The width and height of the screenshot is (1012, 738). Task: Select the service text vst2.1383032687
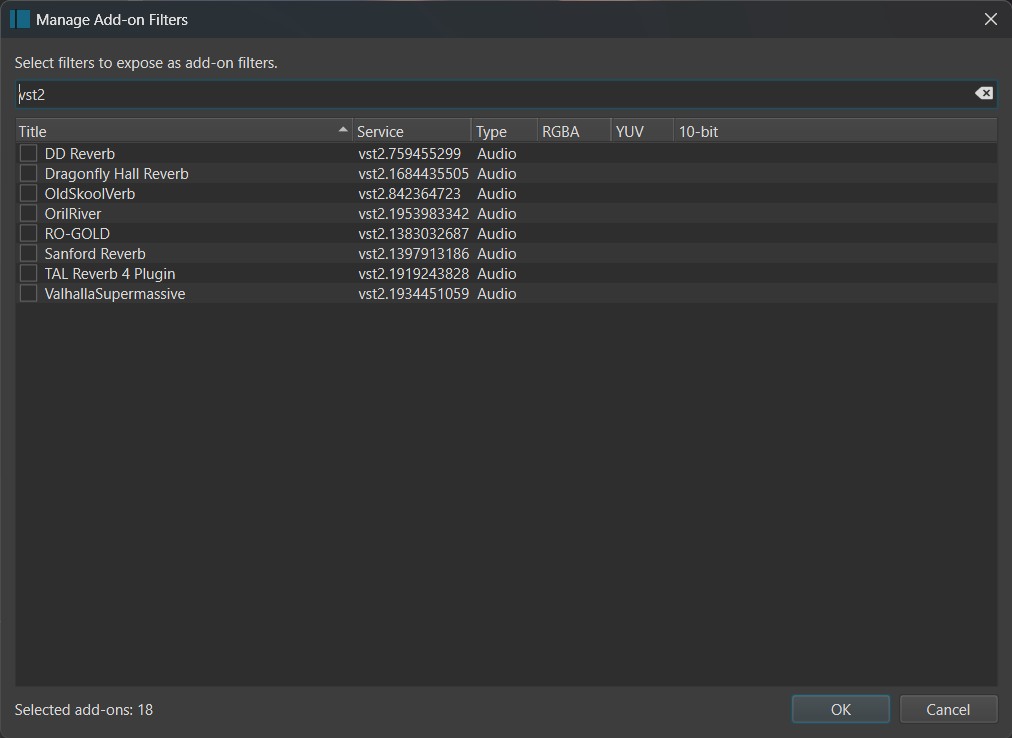click(x=414, y=234)
